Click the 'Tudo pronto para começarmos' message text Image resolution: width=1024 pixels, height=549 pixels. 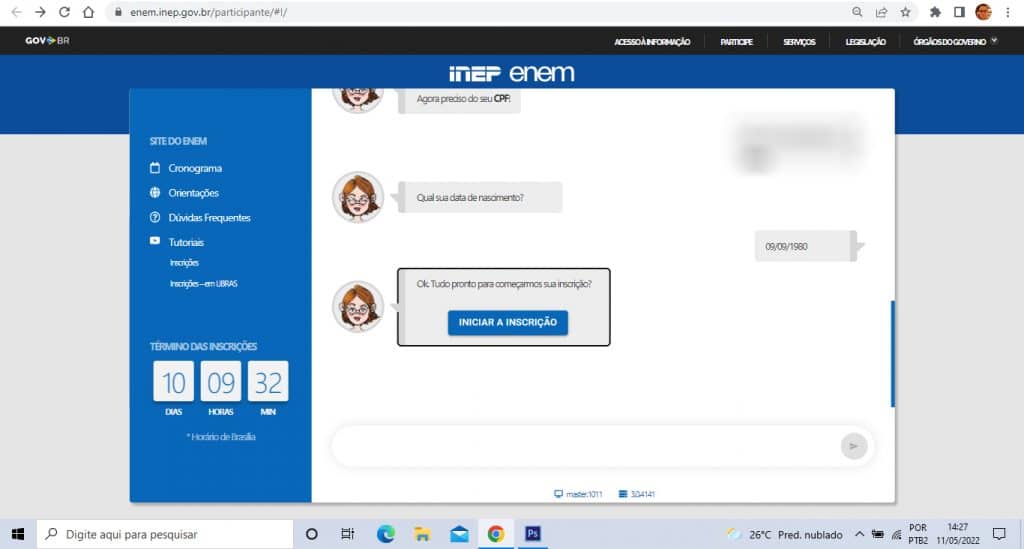(x=504, y=284)
